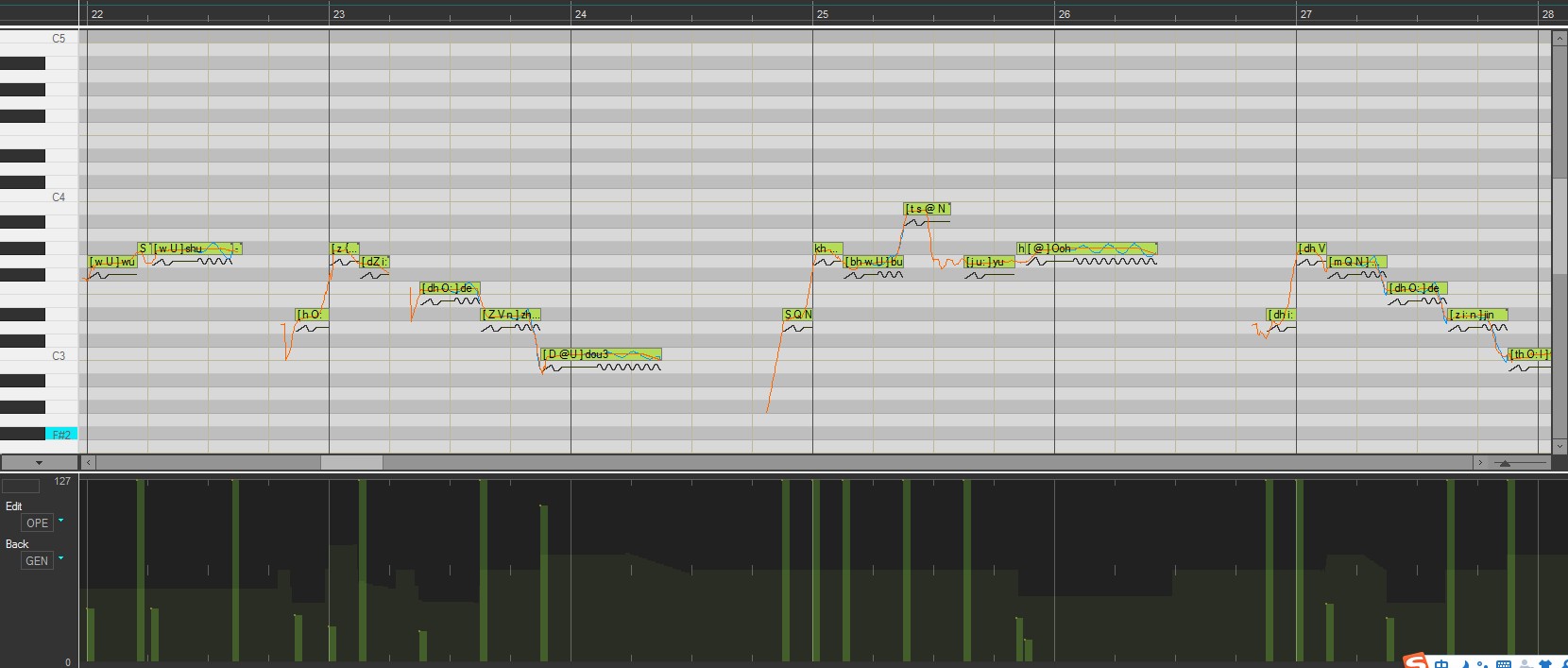Select the "wu" note at measure 22
Screen dimensions: 1568x668
coord(112,262)
